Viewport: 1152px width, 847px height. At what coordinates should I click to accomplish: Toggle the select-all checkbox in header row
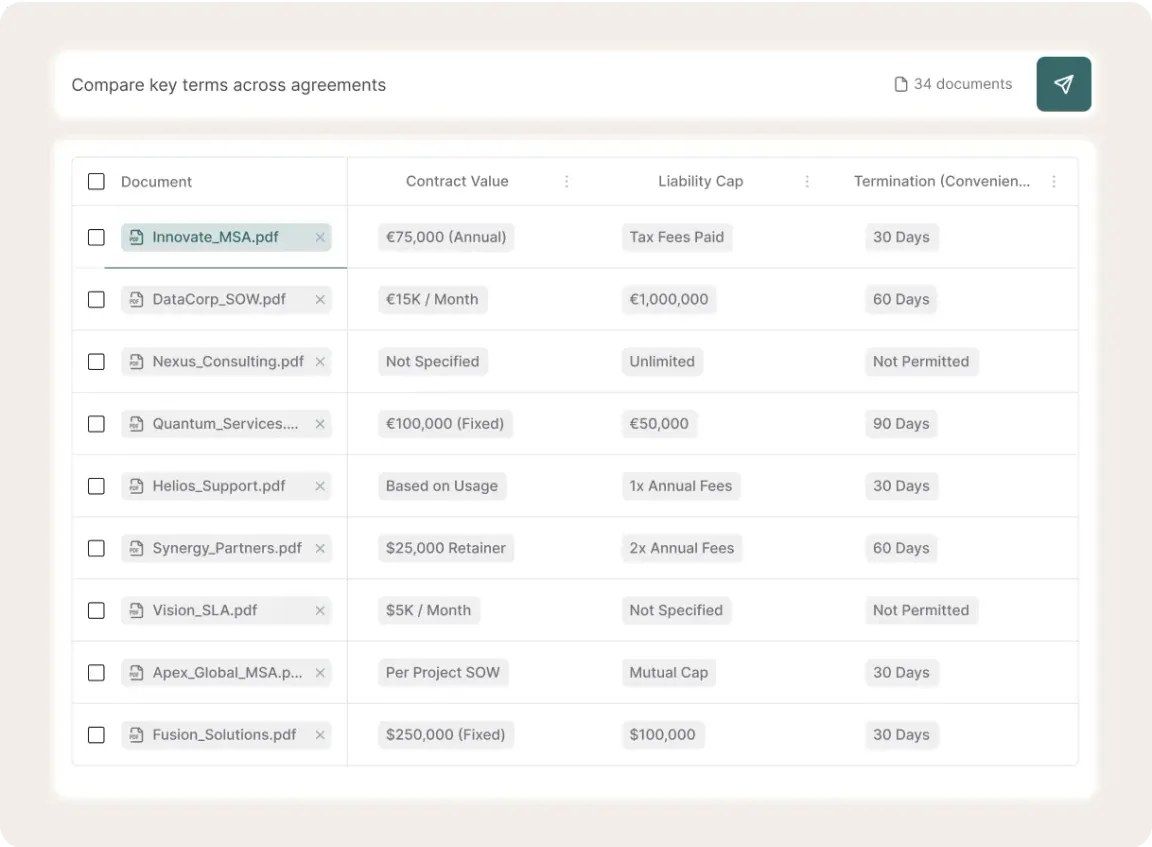pos(96,181)
